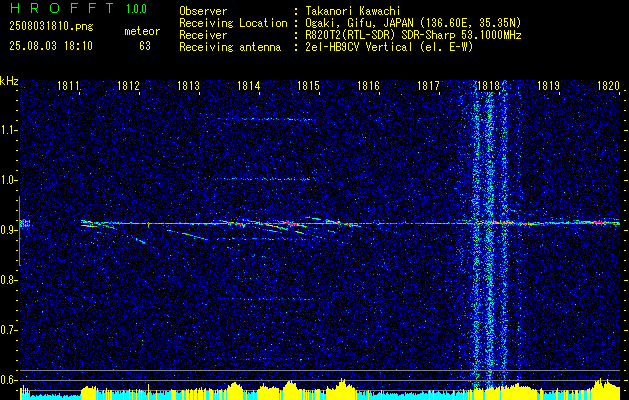Click the 1819 time marker
The width and height of the screenshot is (629, 400).
[548, 85]
